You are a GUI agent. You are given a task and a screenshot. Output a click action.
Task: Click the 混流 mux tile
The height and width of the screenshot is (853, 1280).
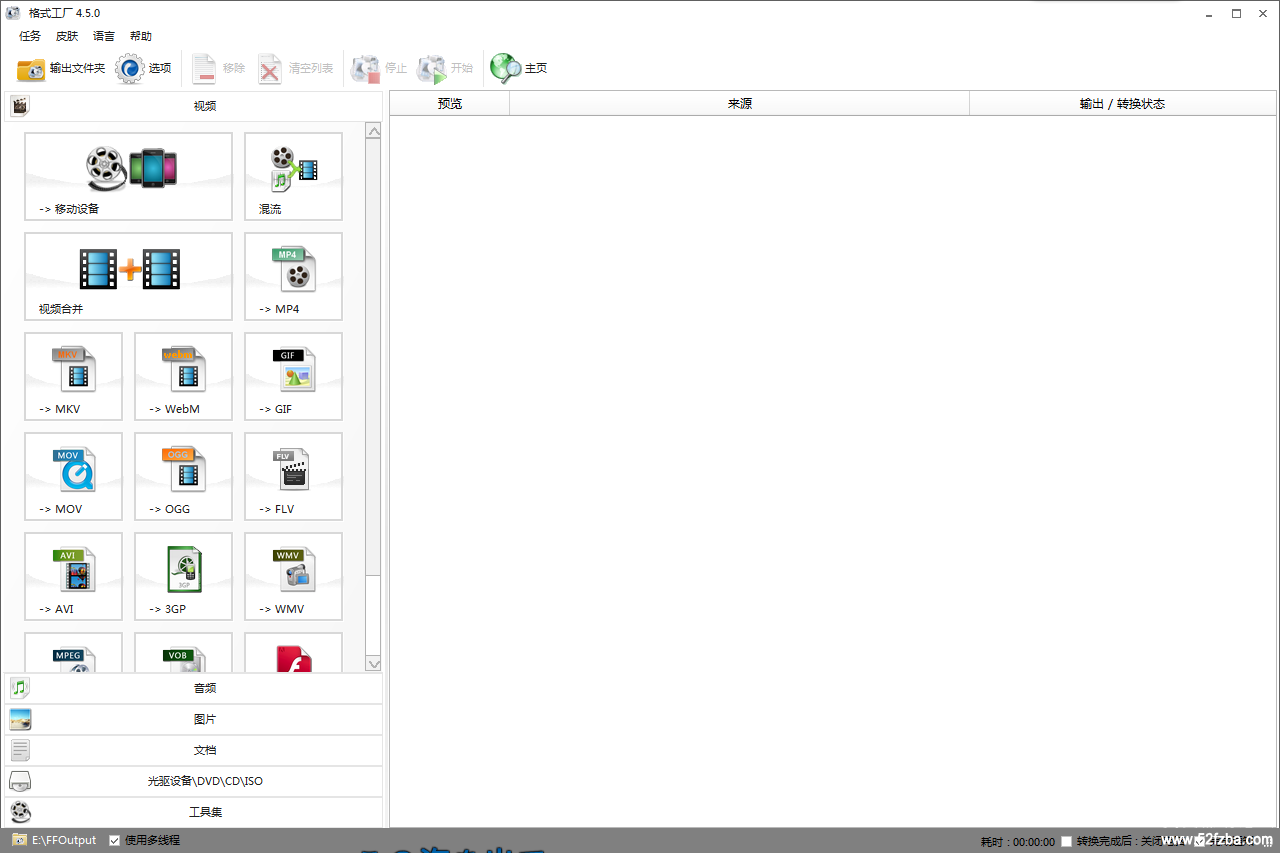[x=293, y=176]
